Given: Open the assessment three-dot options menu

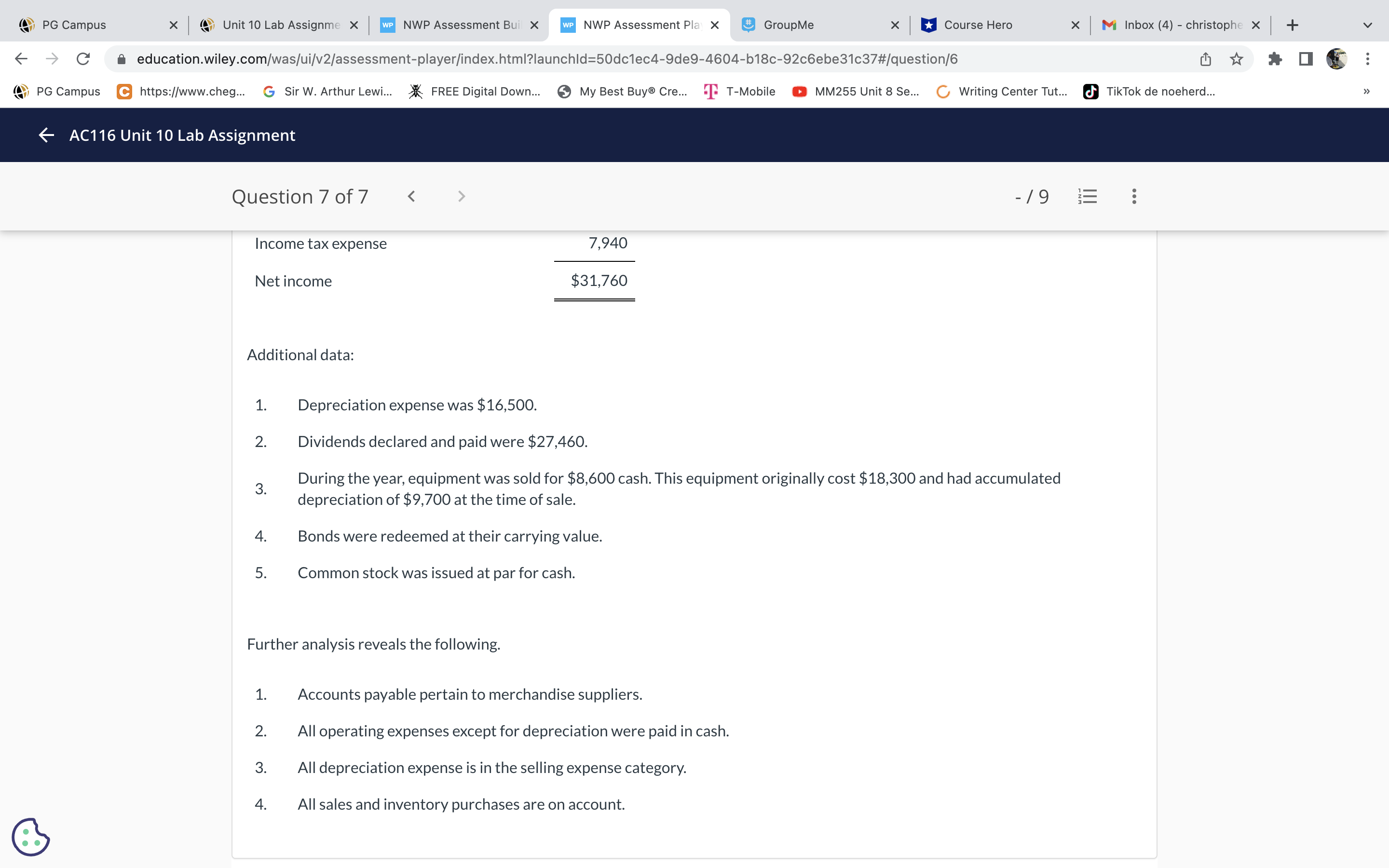Looking at the screenshot, I should tap(1133, 196).
